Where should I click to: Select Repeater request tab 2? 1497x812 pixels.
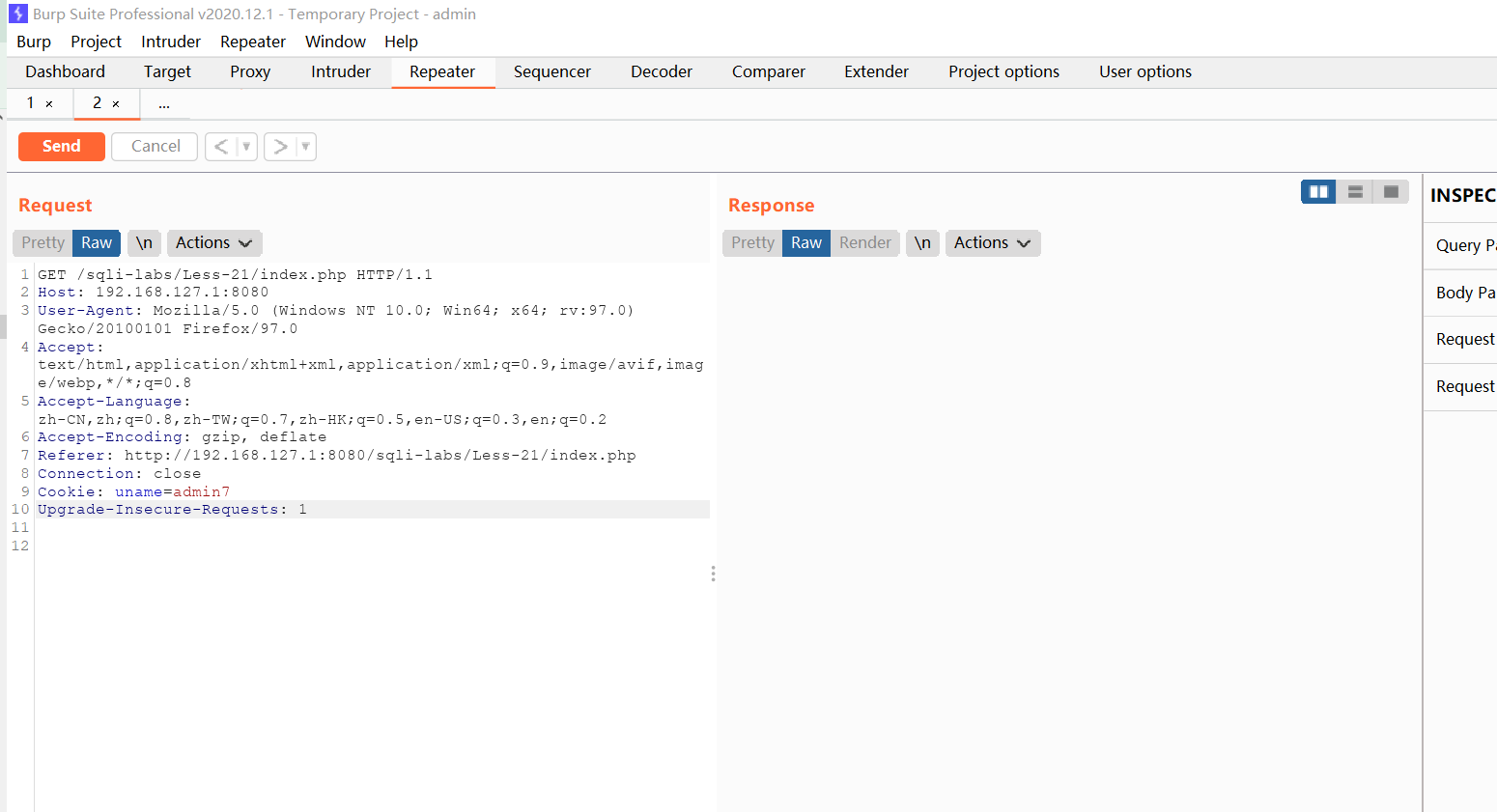[97, 103]
